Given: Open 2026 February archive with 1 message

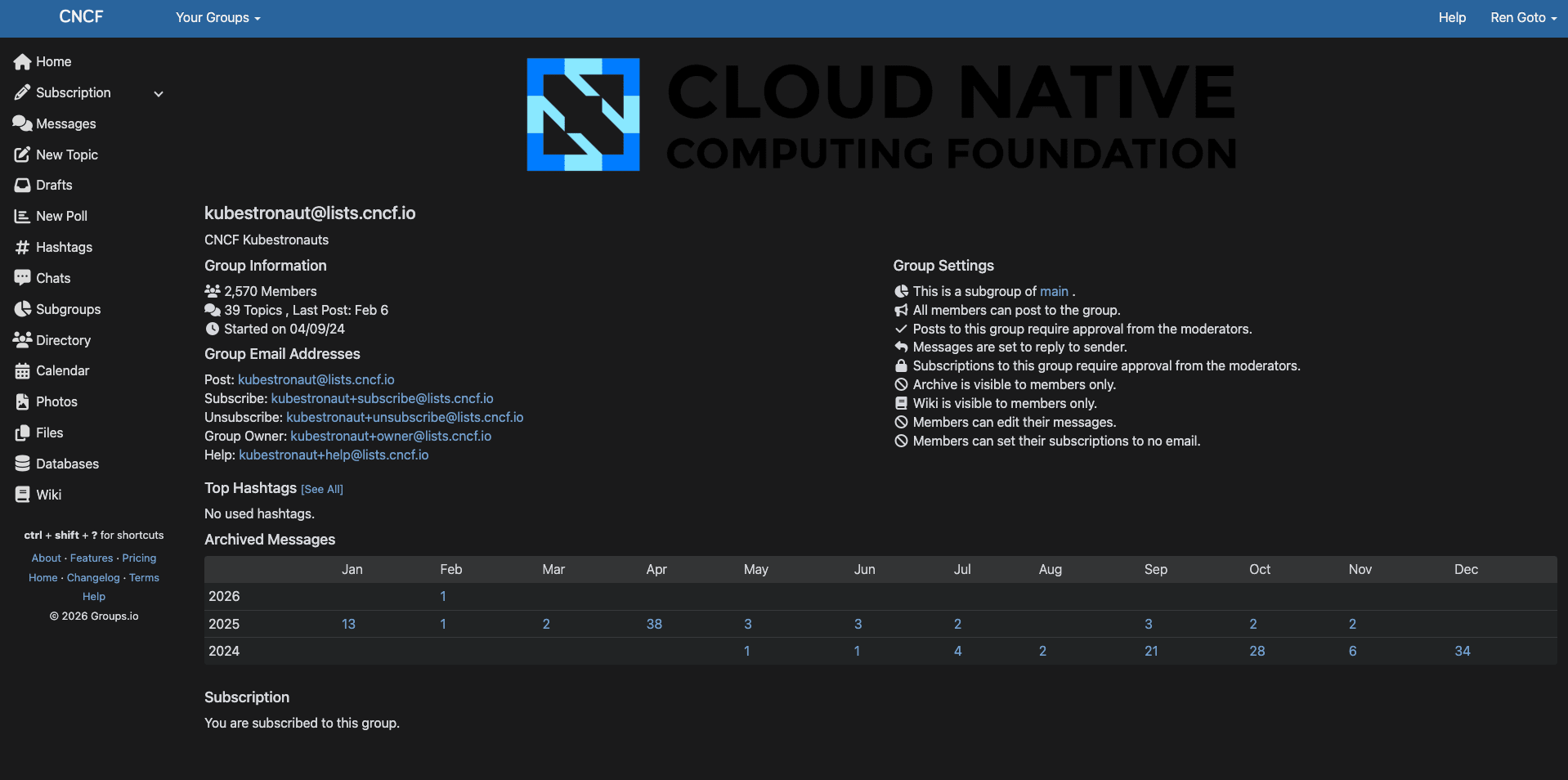Looking at the screenshot, I should point(443,596).
